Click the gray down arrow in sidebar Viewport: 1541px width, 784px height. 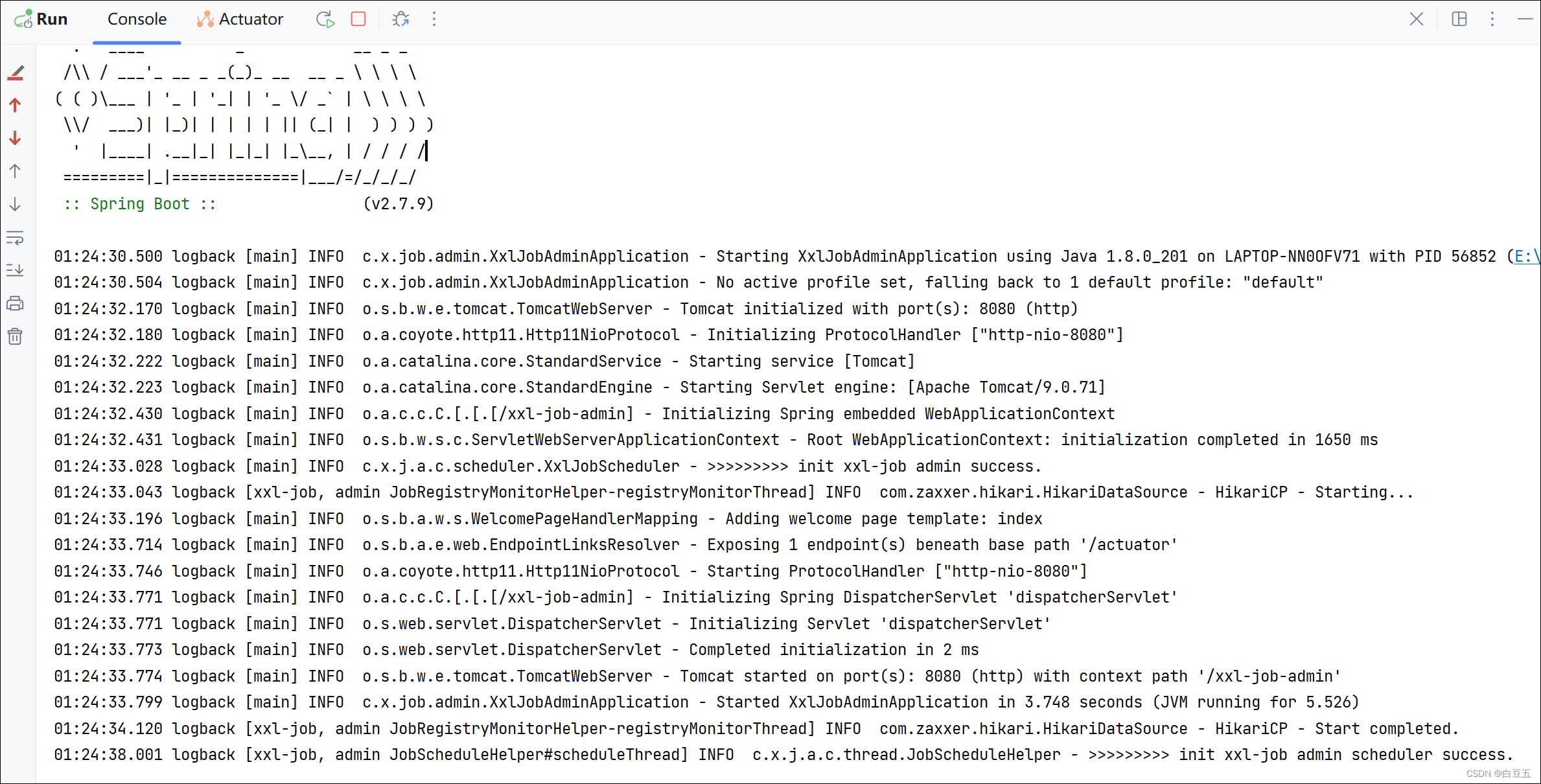click(16, 204)
